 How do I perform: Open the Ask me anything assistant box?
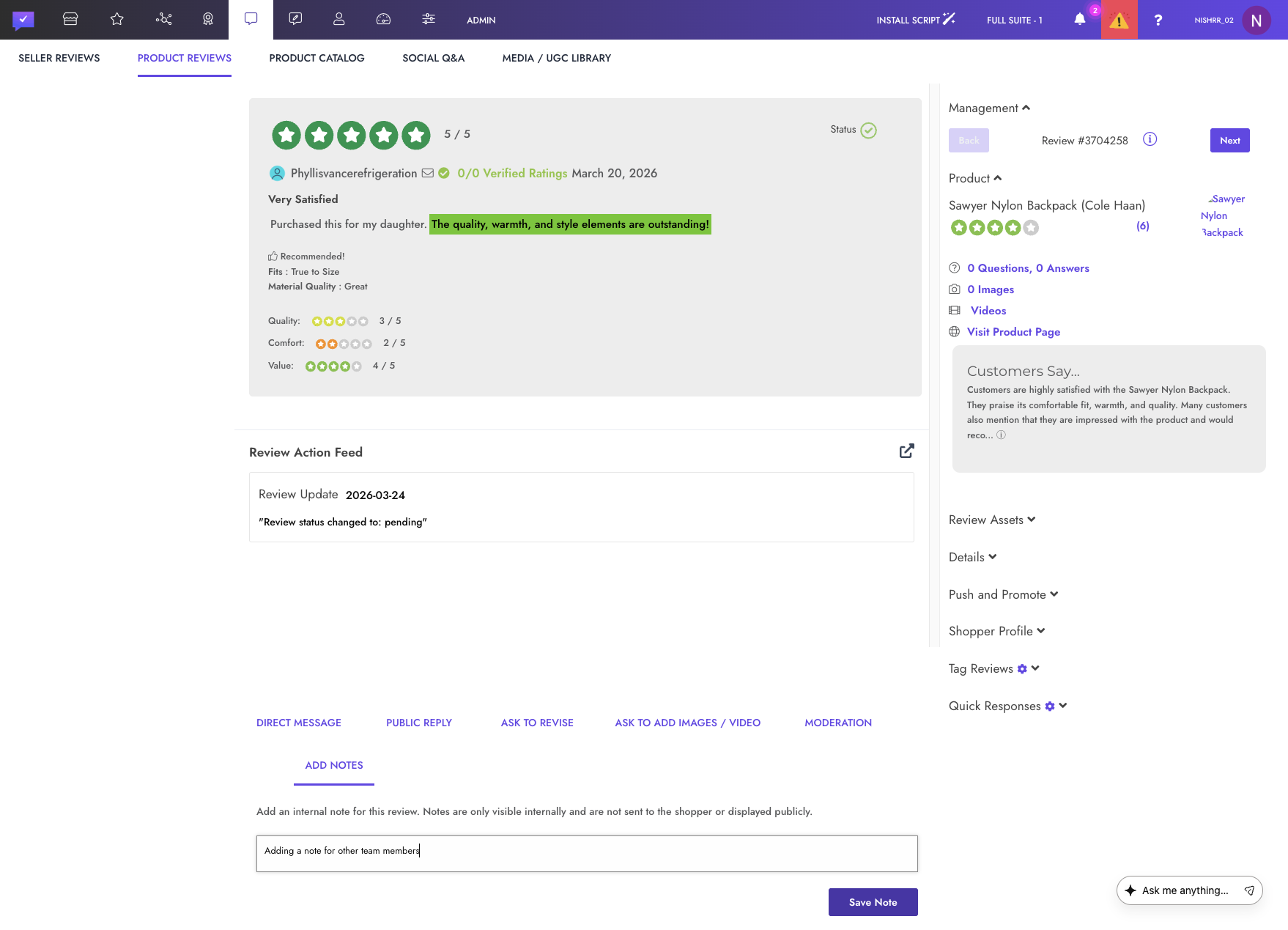tap(1189, 890)
